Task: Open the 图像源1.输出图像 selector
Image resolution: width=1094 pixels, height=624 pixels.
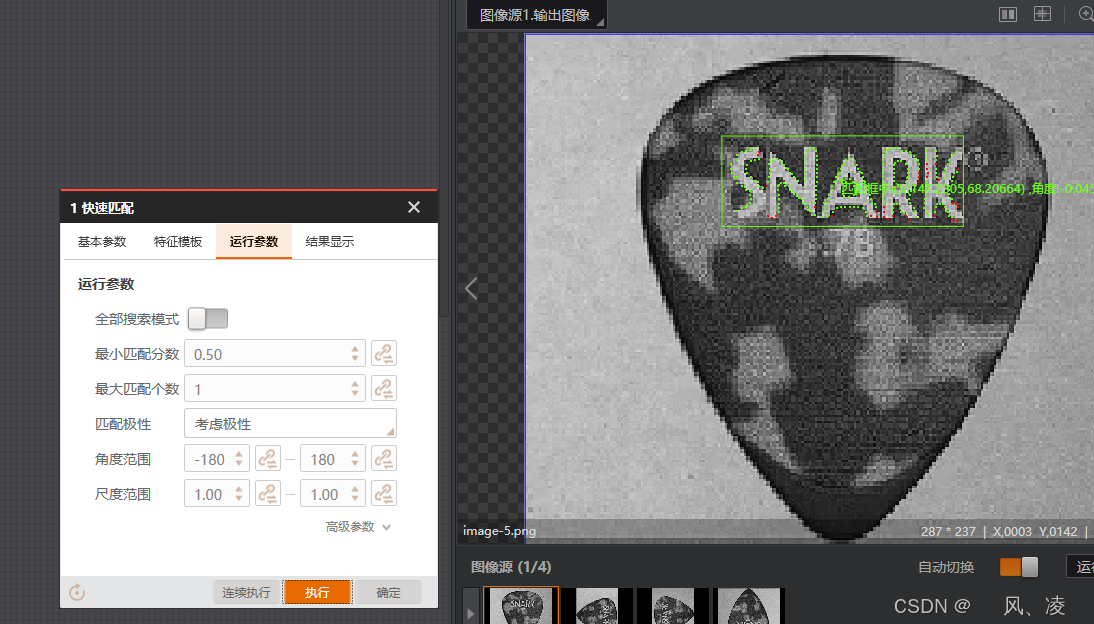Action: tap(536, 15)
